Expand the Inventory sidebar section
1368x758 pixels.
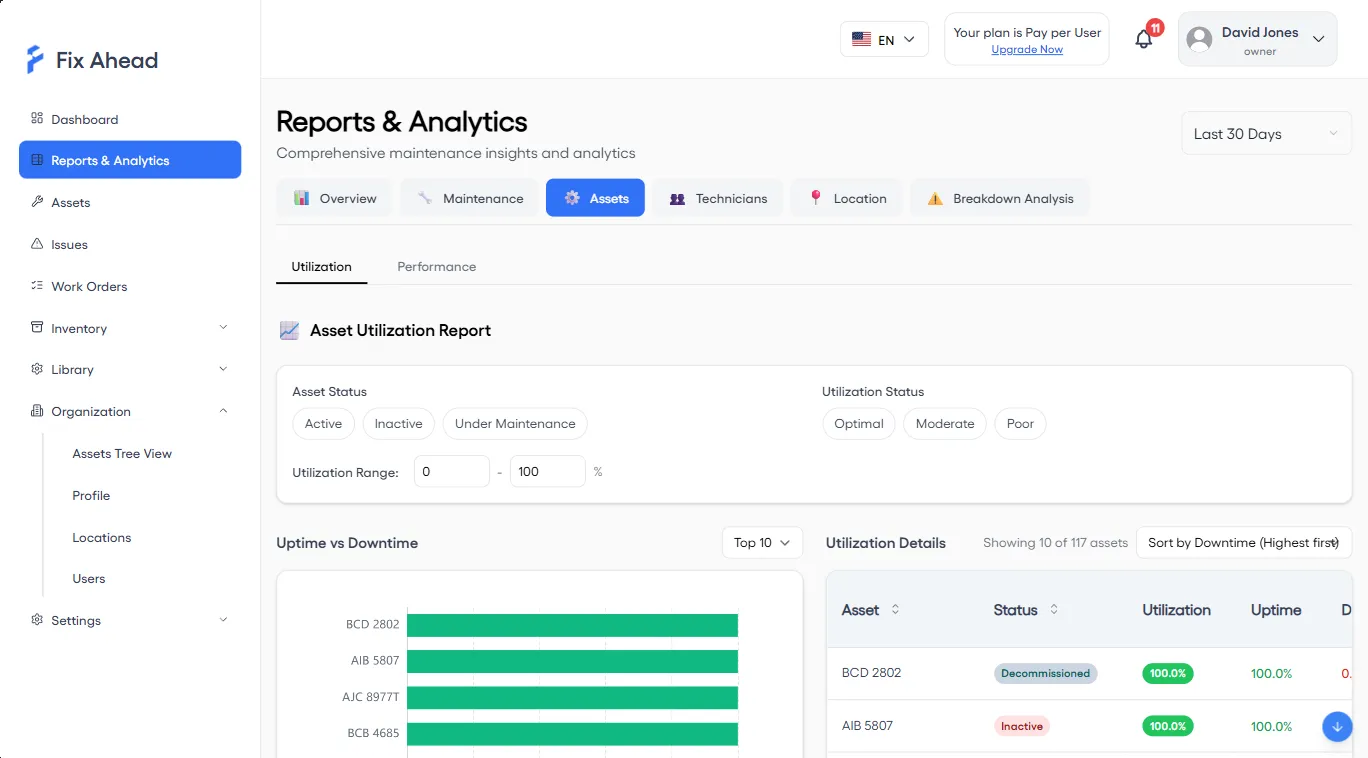pyautogui.click(x=129, y=328)
